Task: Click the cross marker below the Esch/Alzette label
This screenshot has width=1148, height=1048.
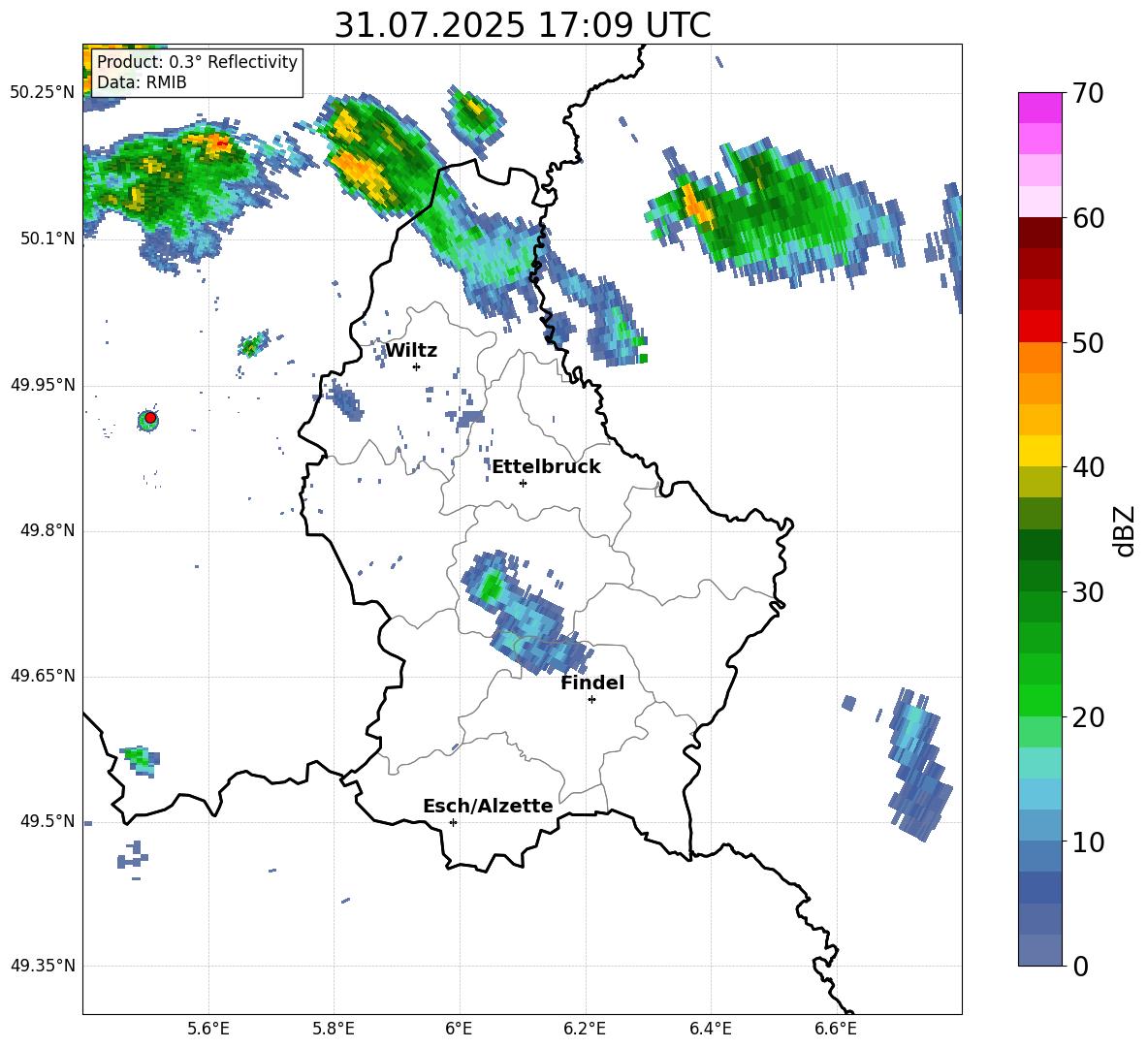Action: [453, 822]
